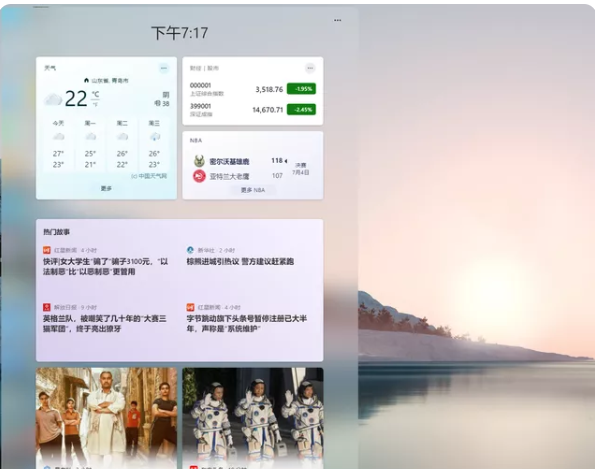Open the stocks widget options menu
595x469 pixels.
click(x=310, y=68)
